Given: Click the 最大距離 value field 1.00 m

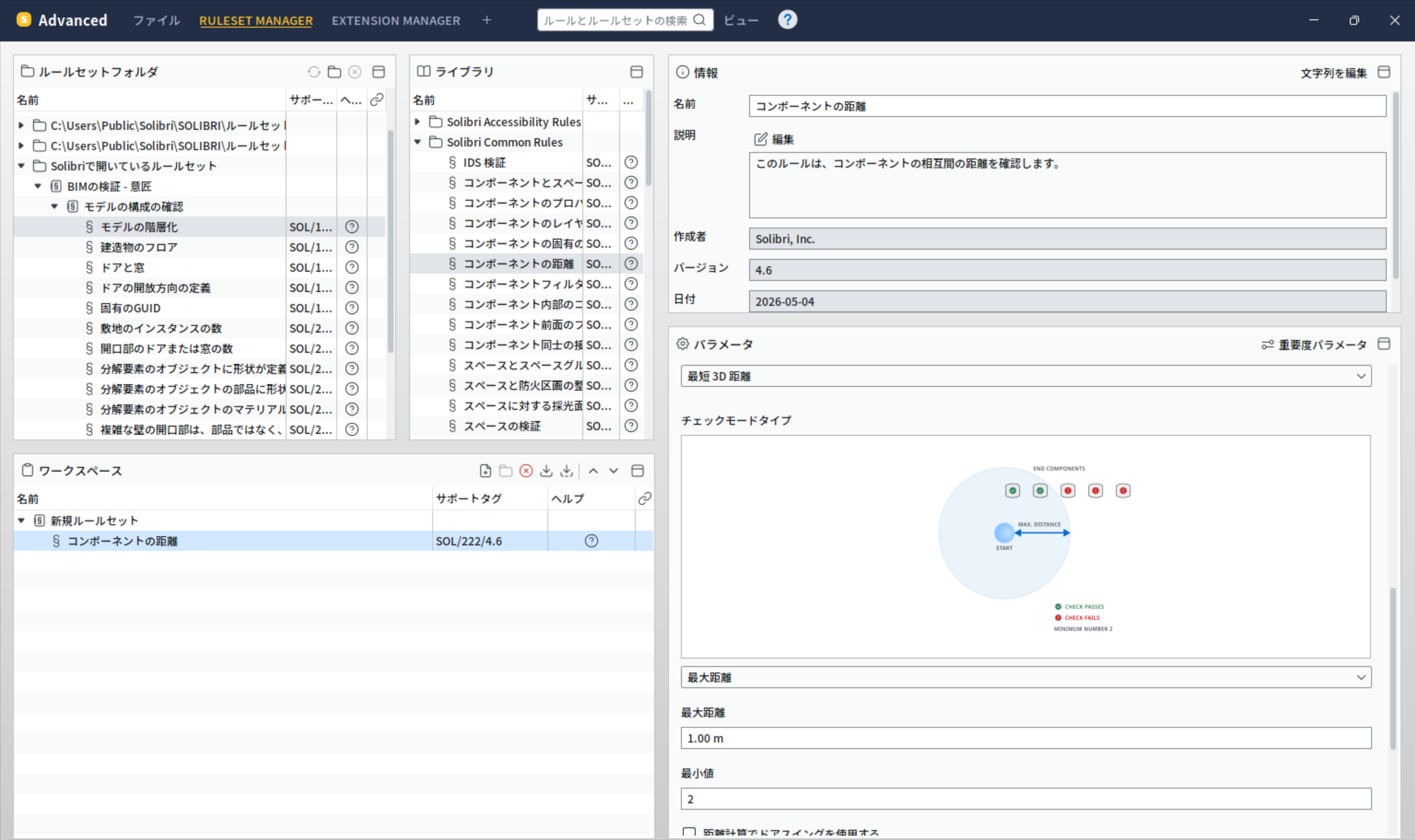Looking at the screenshot, I should pyautogui.click(x=1026, y=738).
